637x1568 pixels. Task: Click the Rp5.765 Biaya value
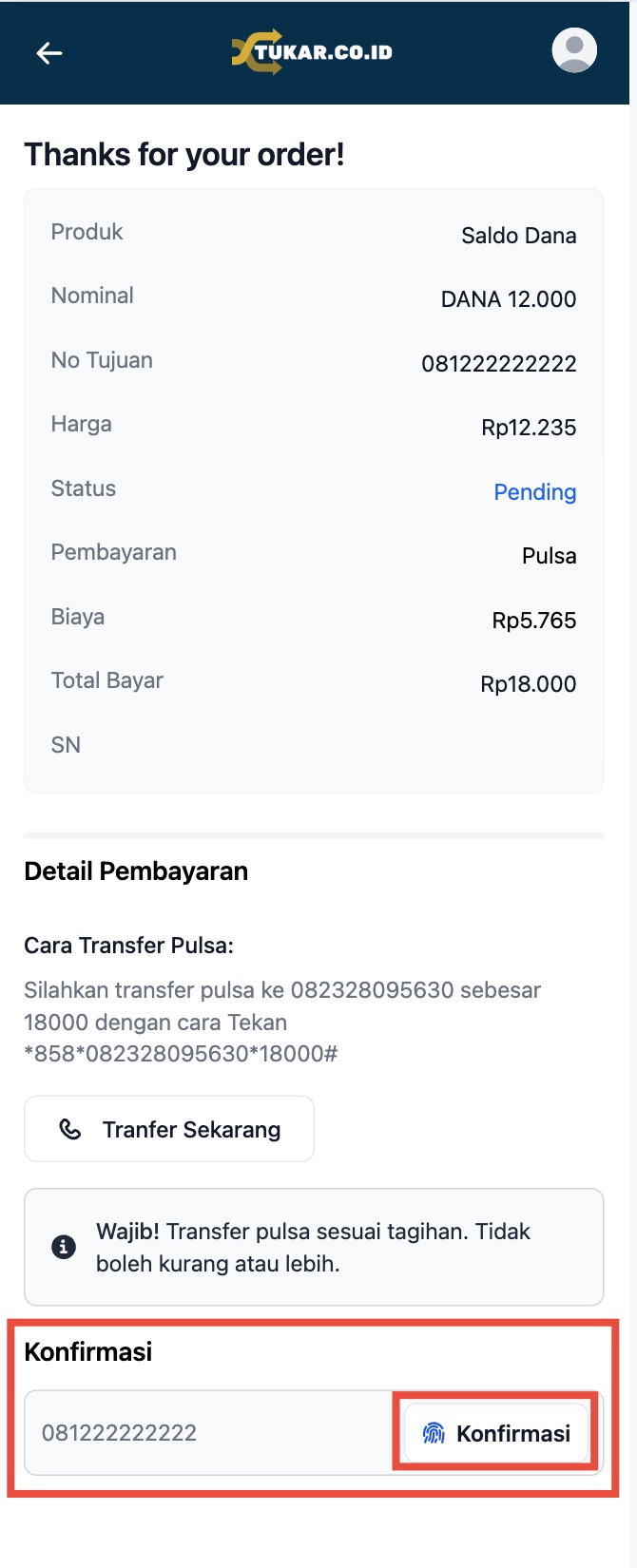click(533, 621)
